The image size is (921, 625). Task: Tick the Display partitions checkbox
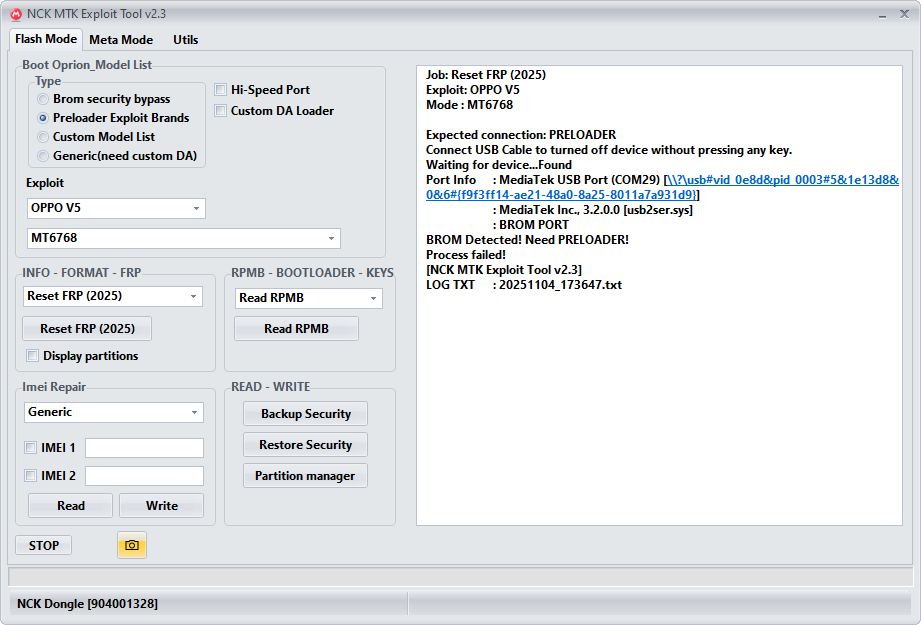click(32, 355)
